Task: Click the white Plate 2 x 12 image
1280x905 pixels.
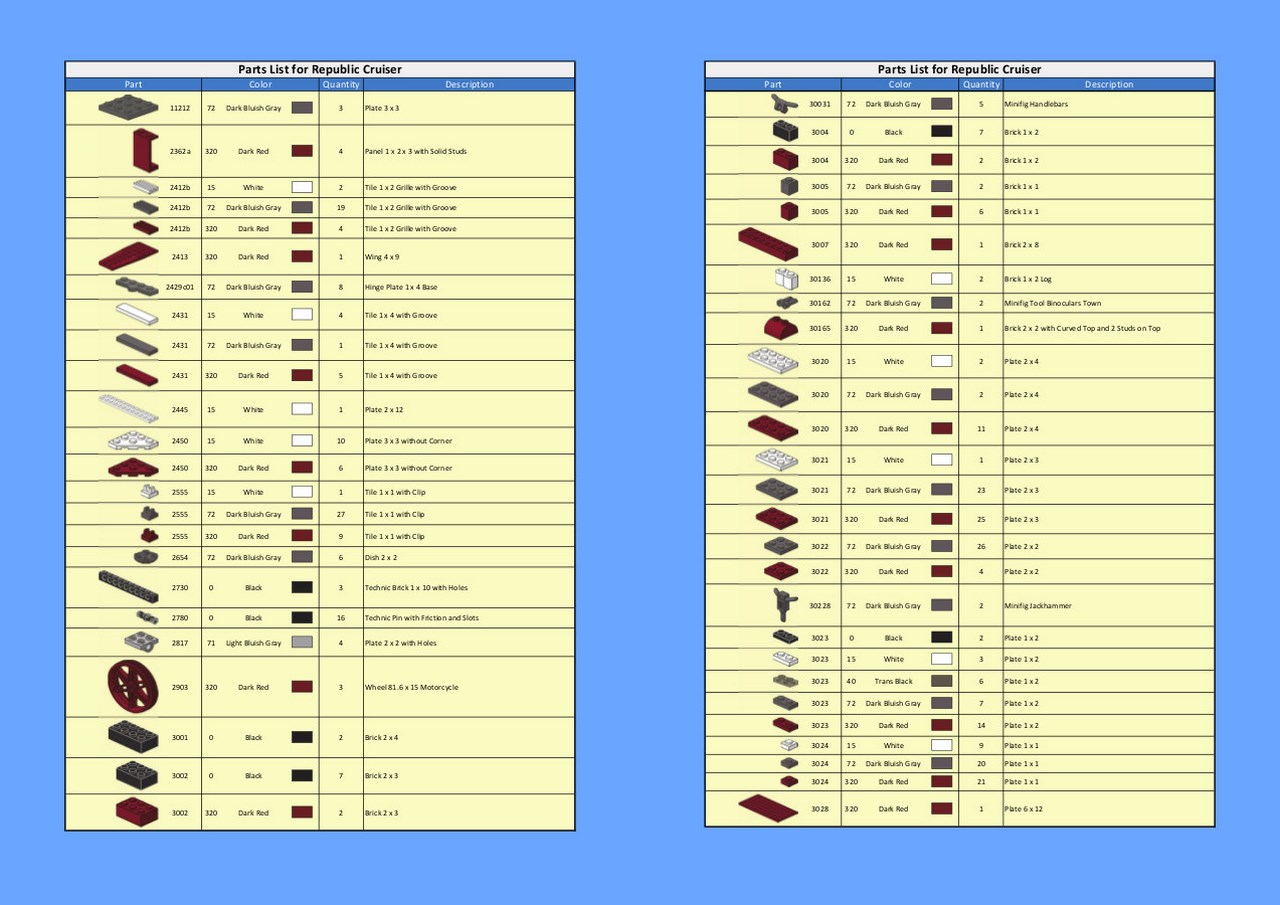Action: point(129,409)
